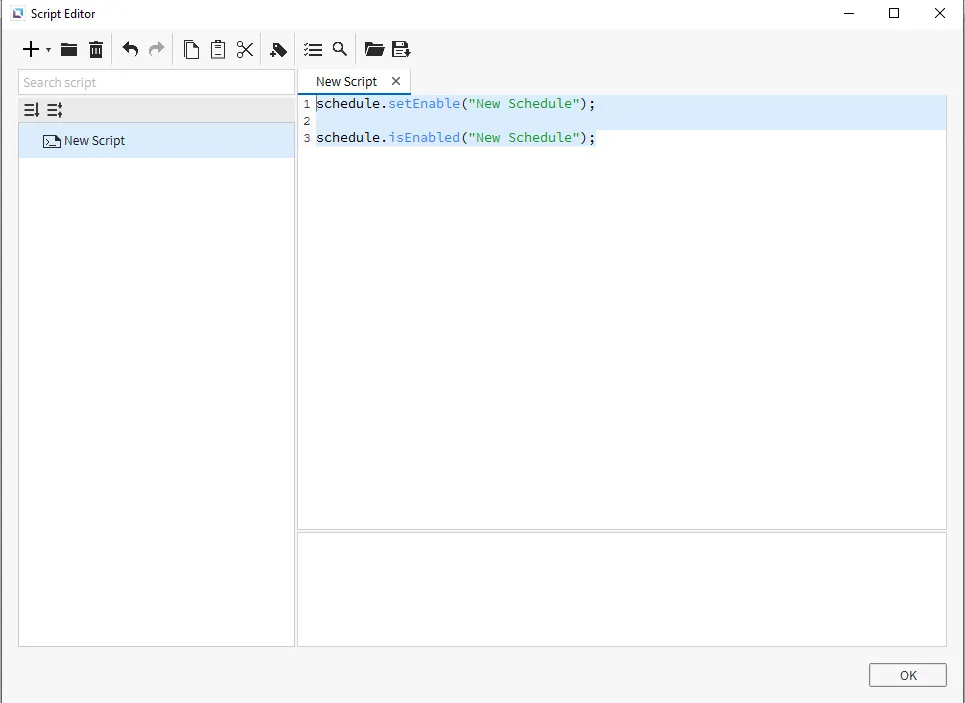Delete script using the trash icon
Image resolution: width=965 pixels, height=703 pixels.
tap(96, 49)
